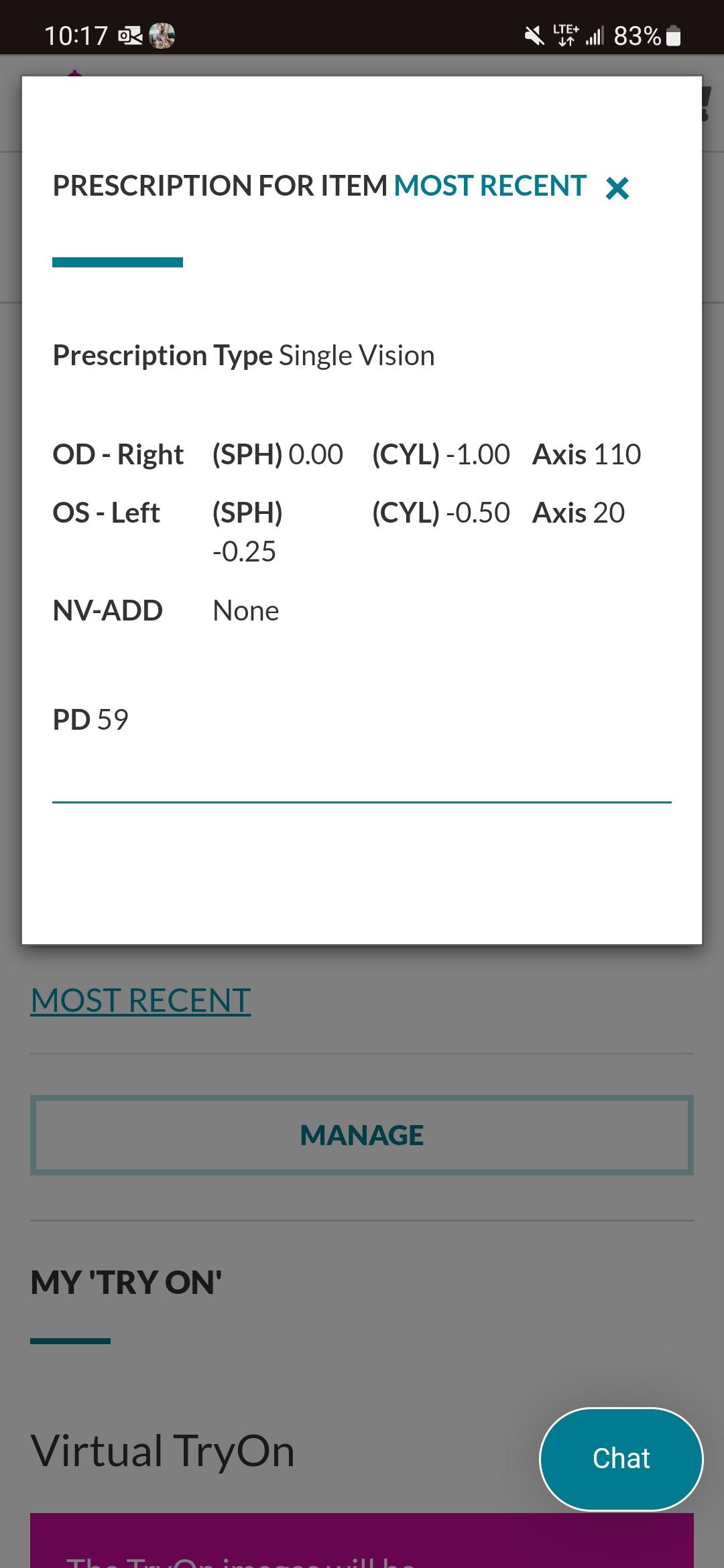Viewport: 724px width, 1568px height.
Task: Tap teal MOST RECENT in the dialog title
Action: click(x=490, y=186)
